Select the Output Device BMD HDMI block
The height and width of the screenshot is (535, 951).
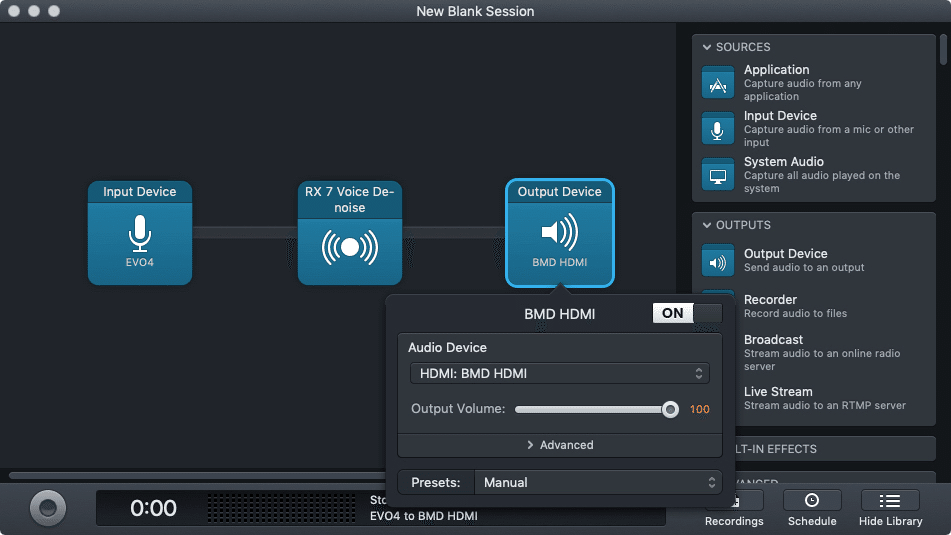(x=559, y=233)
